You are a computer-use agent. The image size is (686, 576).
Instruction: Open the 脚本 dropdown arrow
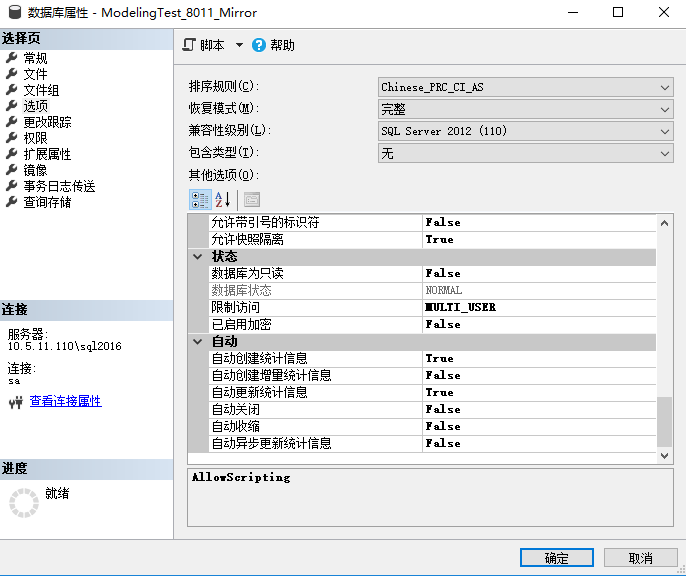[x=239, y=45]
